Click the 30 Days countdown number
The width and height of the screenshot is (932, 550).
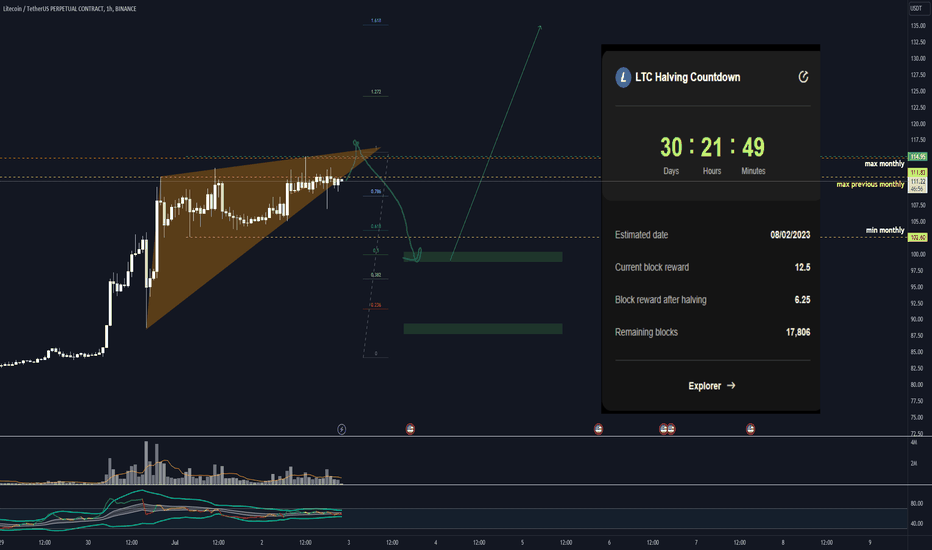(671, 147)
